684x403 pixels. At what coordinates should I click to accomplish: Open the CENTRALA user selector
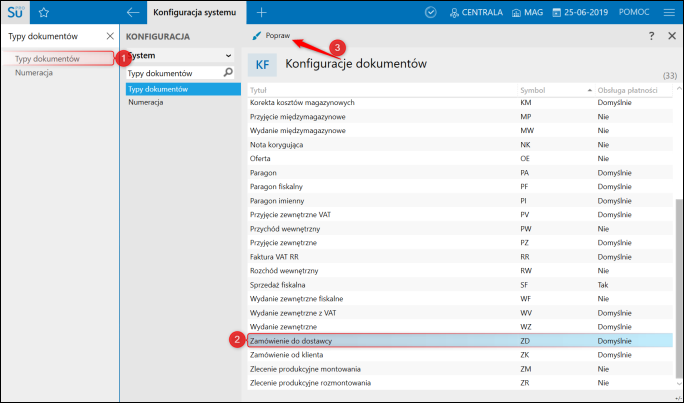476,13
